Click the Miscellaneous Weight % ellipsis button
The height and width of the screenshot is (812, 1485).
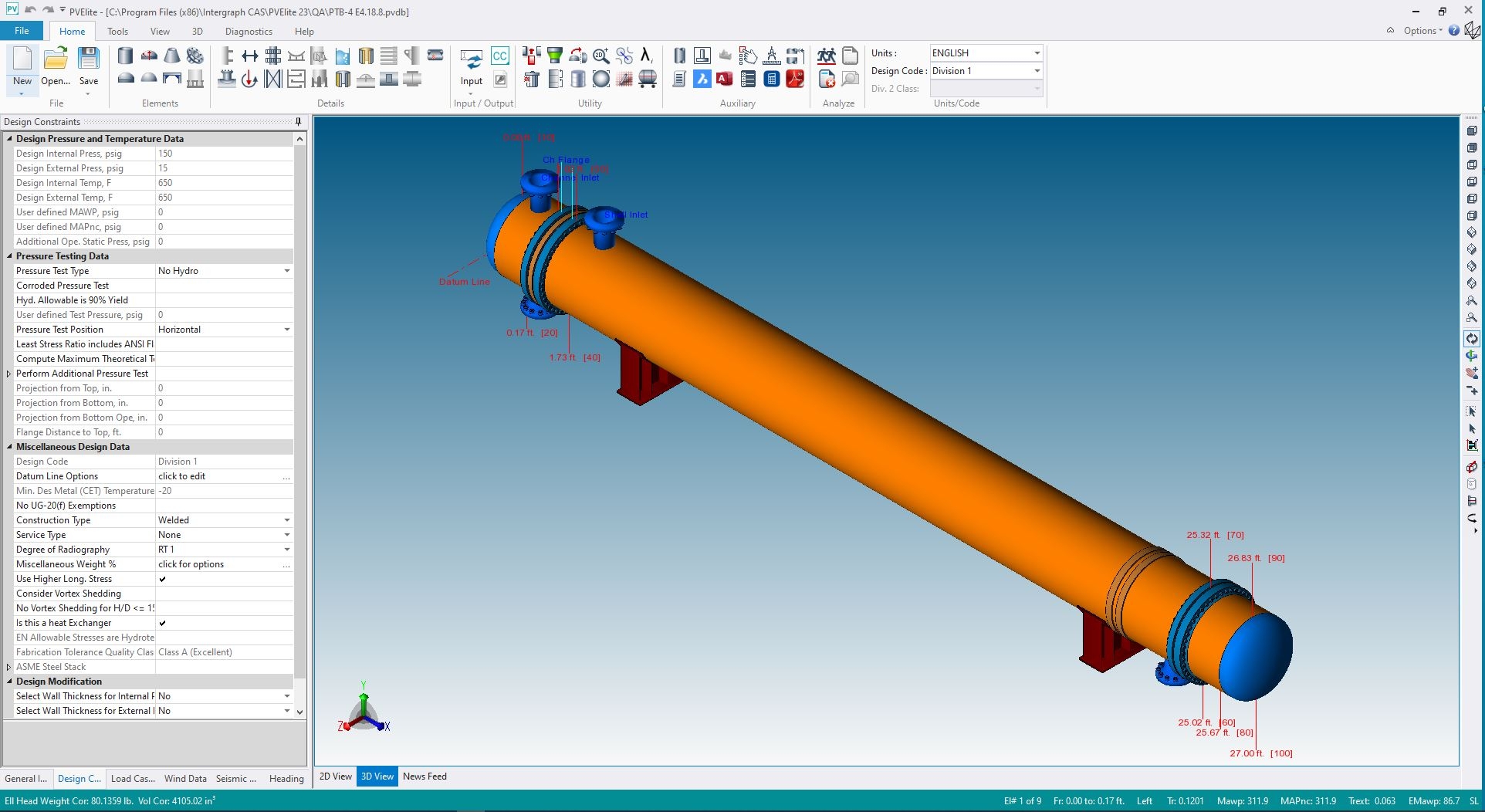[286, 565]
